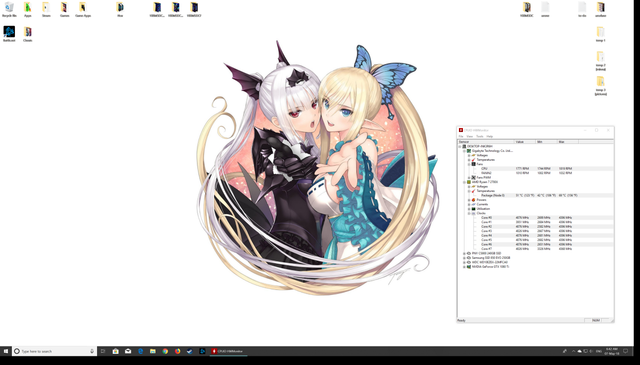Viewport: 640px width, 365px height.
Task: Open the taskbar clock and date
Action: point(611,351)
